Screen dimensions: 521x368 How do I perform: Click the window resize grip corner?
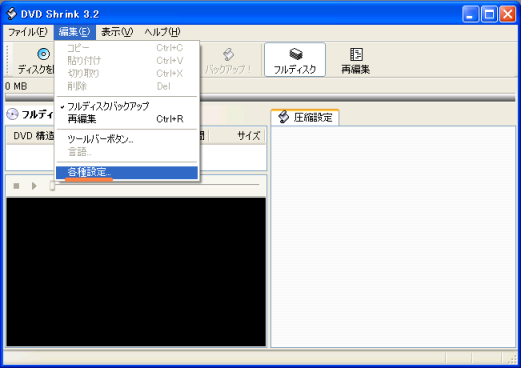(512, 359)
